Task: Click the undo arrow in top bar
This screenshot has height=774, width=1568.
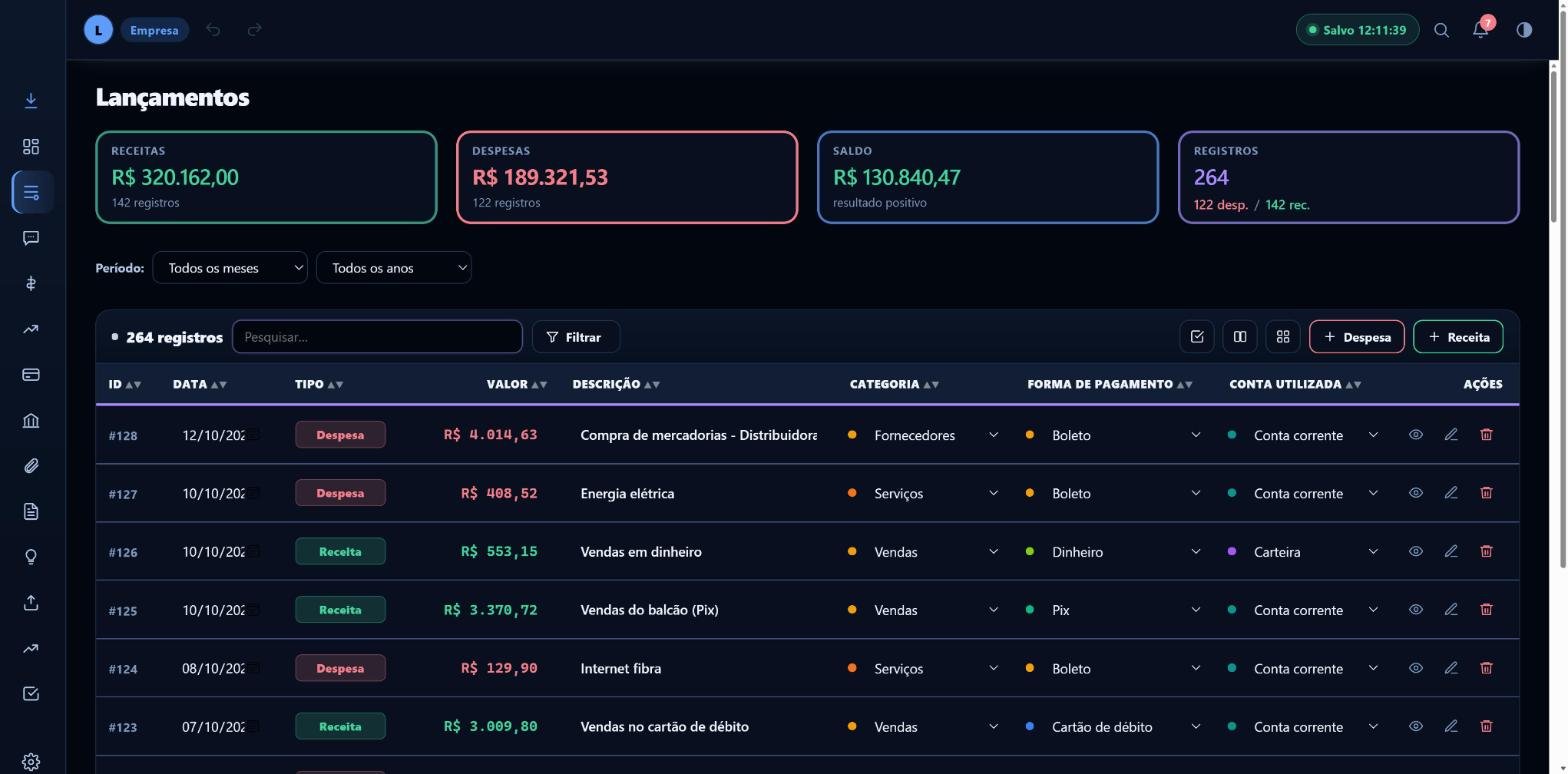Action: pos(213,30)
